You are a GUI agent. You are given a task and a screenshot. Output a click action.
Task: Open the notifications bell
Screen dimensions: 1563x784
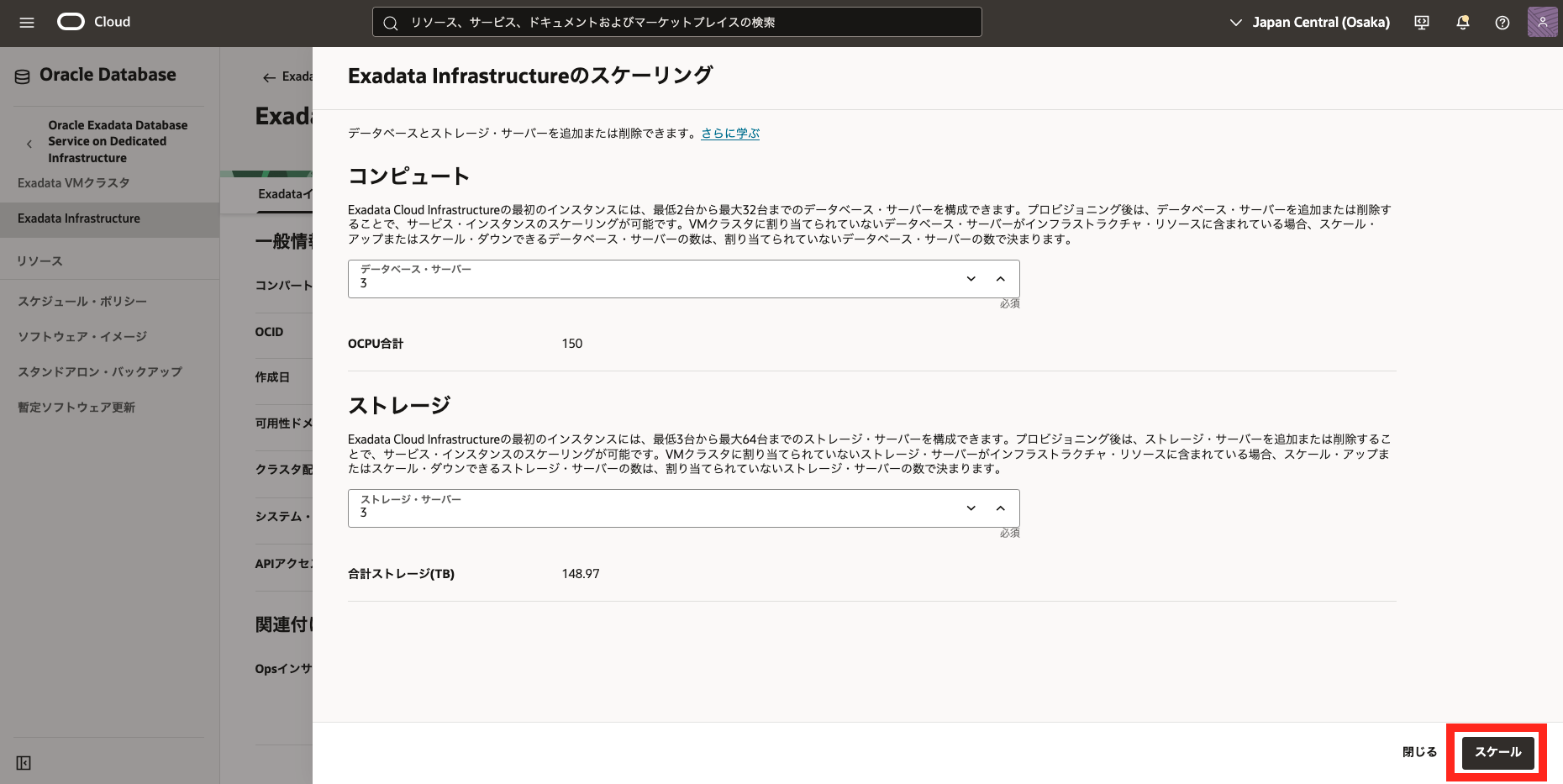[1462, 23]
